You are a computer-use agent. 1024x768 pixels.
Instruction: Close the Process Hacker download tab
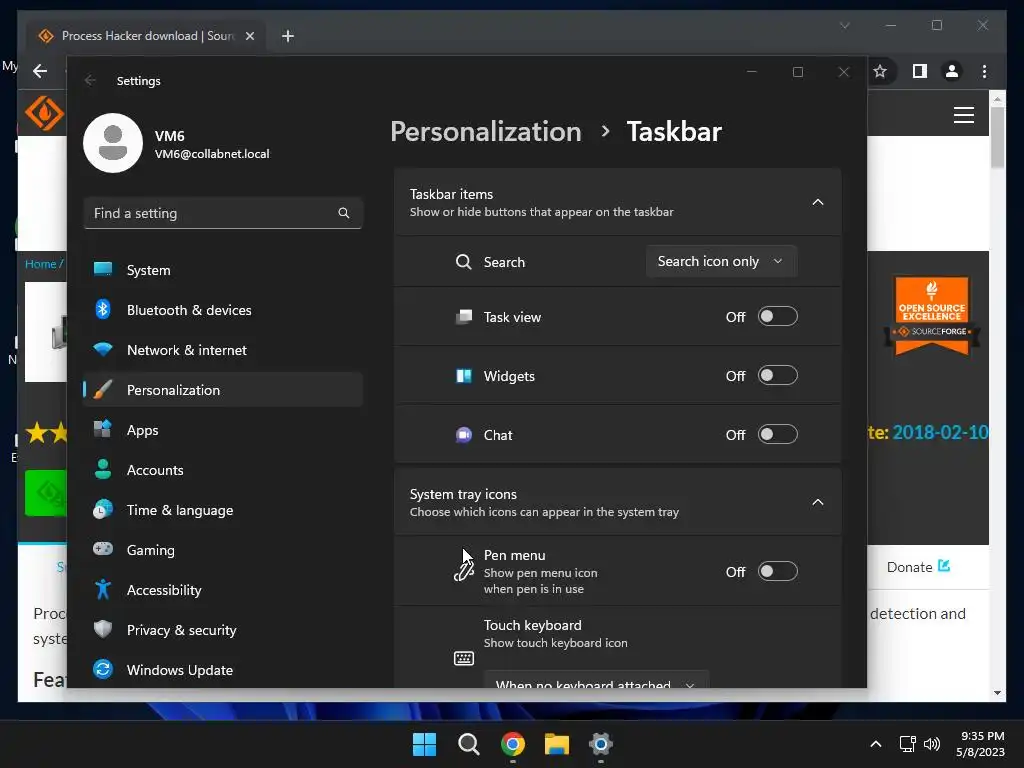pos(249,36)
